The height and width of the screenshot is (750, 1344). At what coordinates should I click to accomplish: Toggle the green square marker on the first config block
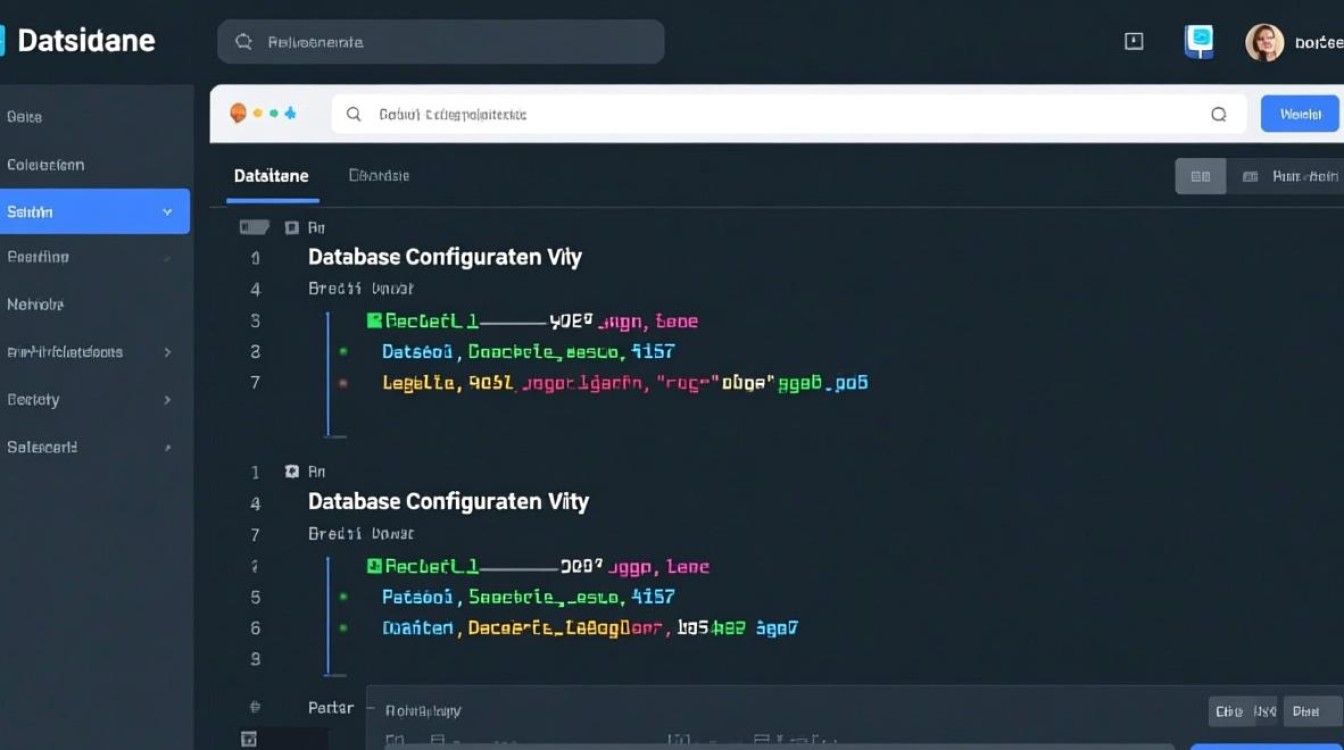click(374, 321)
